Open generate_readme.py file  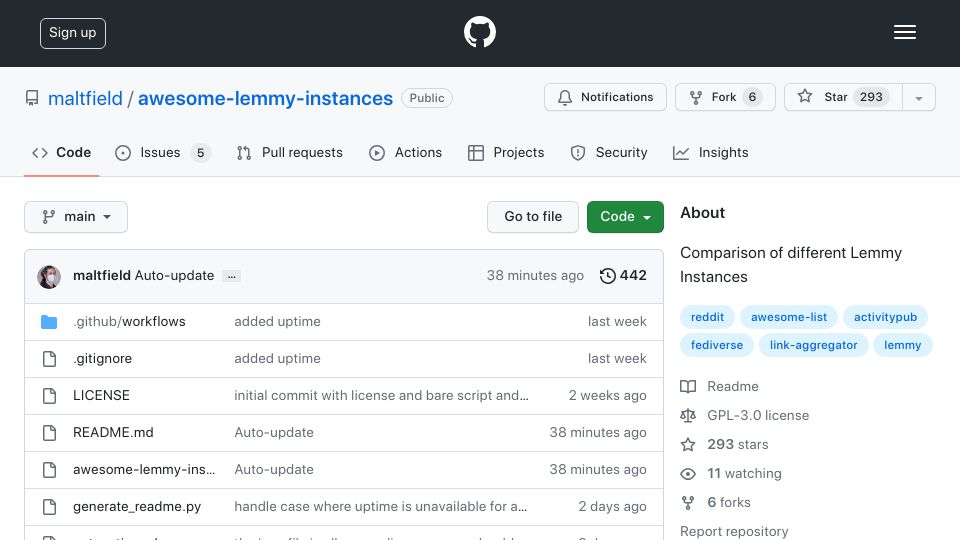(x=137, y=506)
